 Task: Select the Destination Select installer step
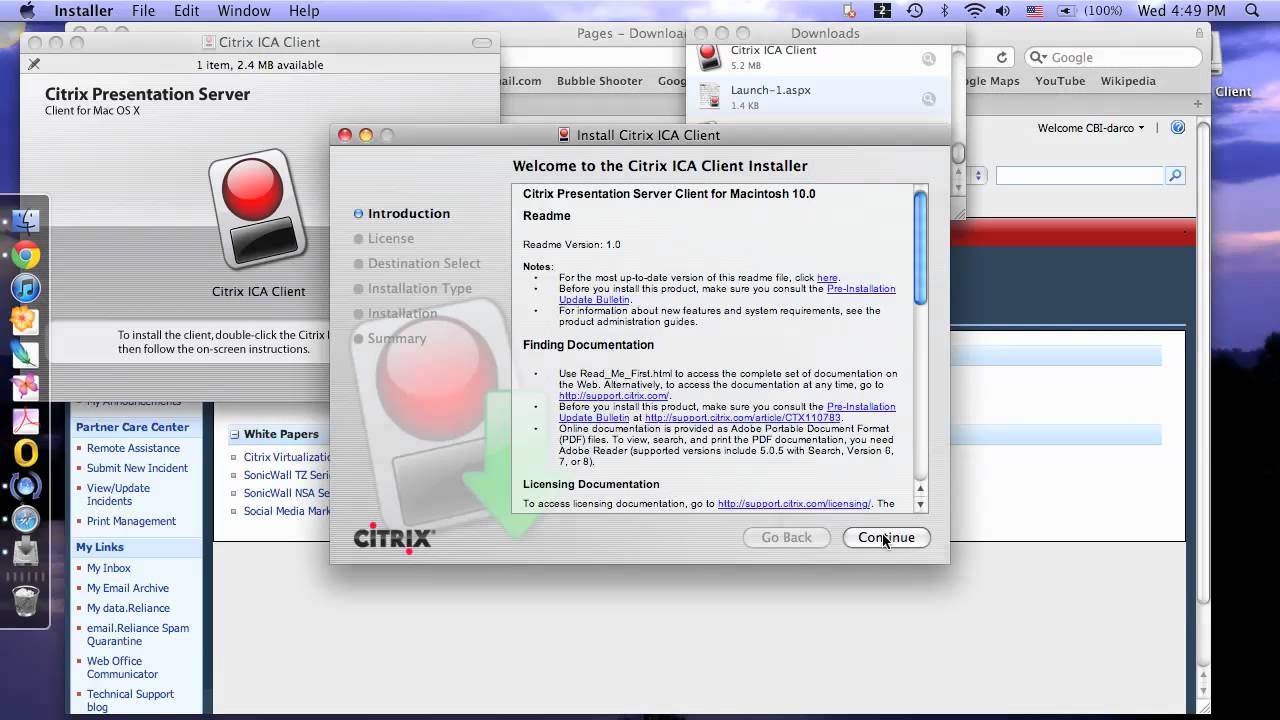424,263
